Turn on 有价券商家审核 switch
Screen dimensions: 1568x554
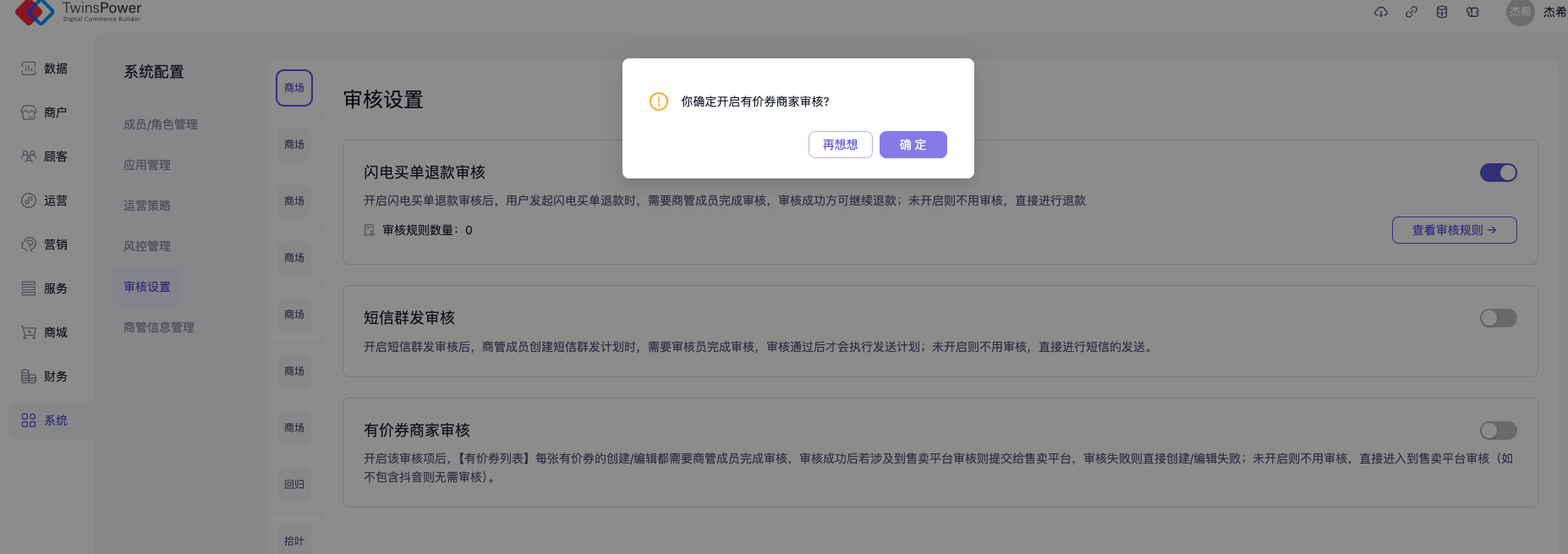pos(1498,431)
